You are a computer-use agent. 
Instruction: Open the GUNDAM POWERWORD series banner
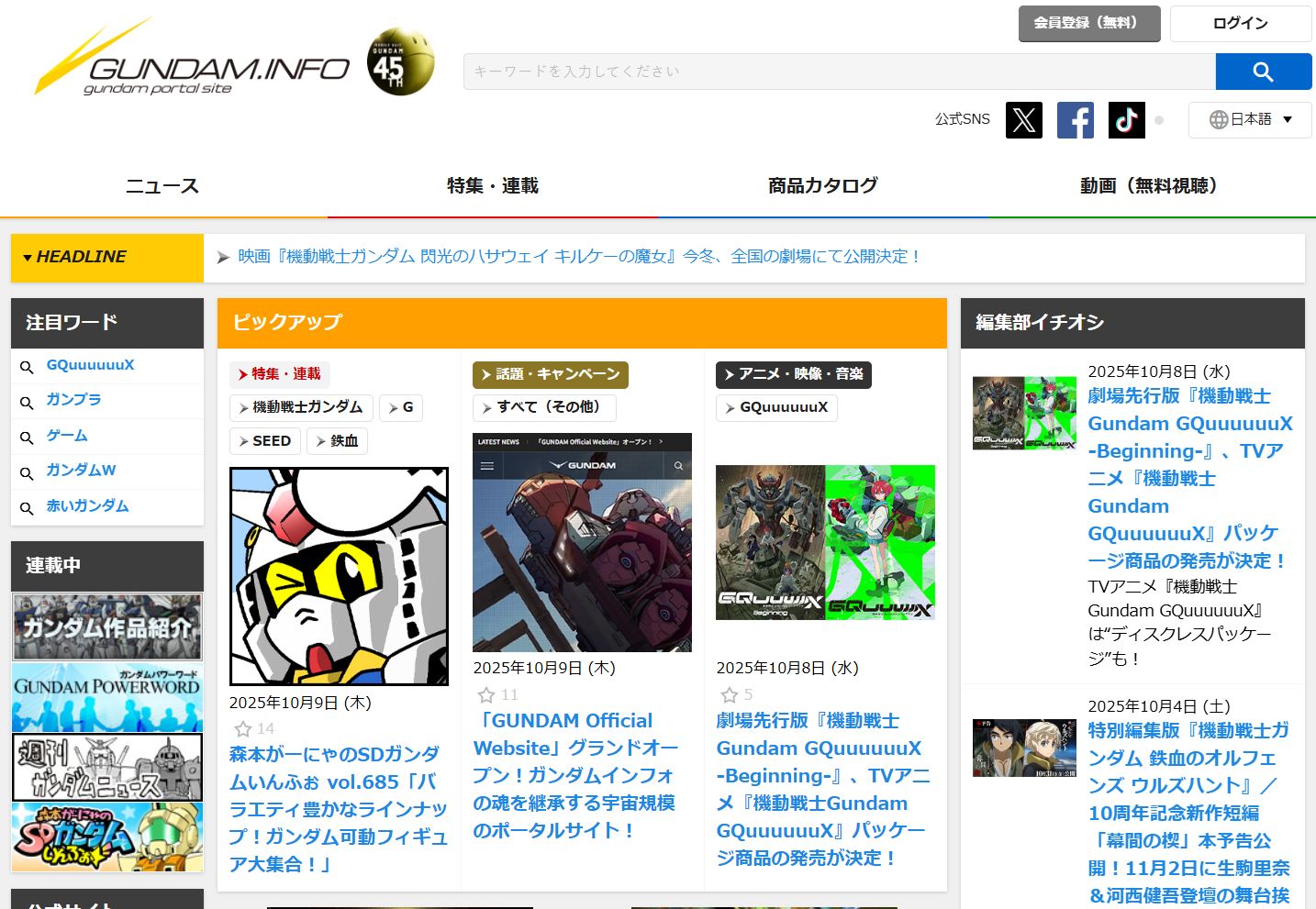[x=107, y=697]
